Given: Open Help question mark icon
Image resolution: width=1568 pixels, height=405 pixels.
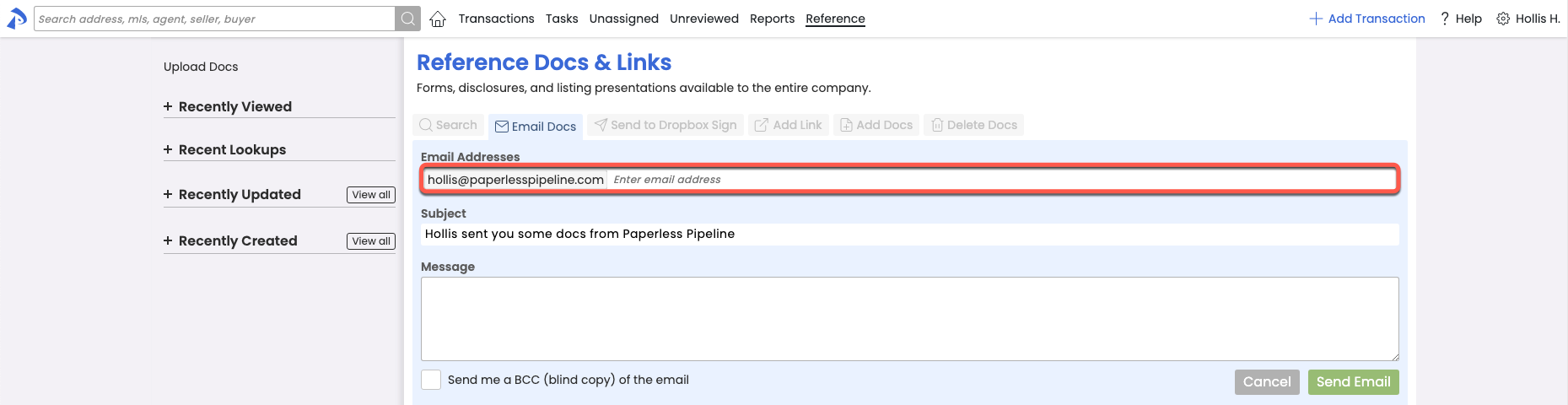Looking at the screenshot, I should pyautogui.click(x=1445, y=19).
